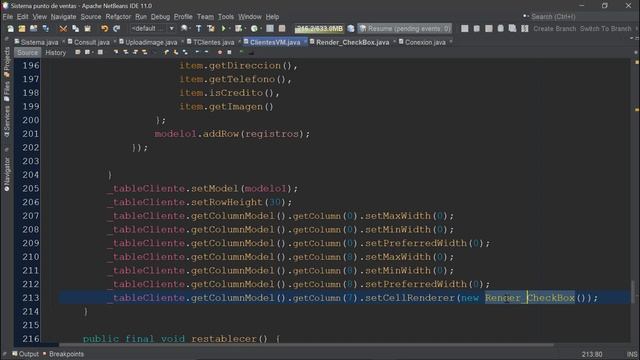Screen dimensions: 640x360
Task: Run the project with green play icon
Action: pyautogui.click(x=223, y=29)
